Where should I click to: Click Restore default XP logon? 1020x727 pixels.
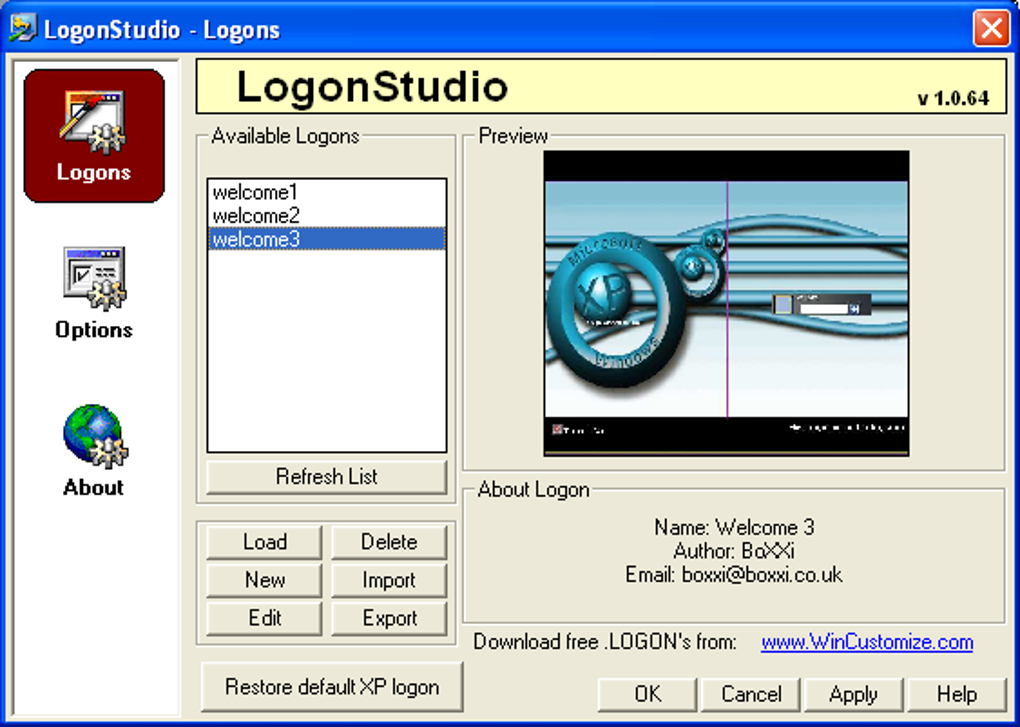pos(332,687)
